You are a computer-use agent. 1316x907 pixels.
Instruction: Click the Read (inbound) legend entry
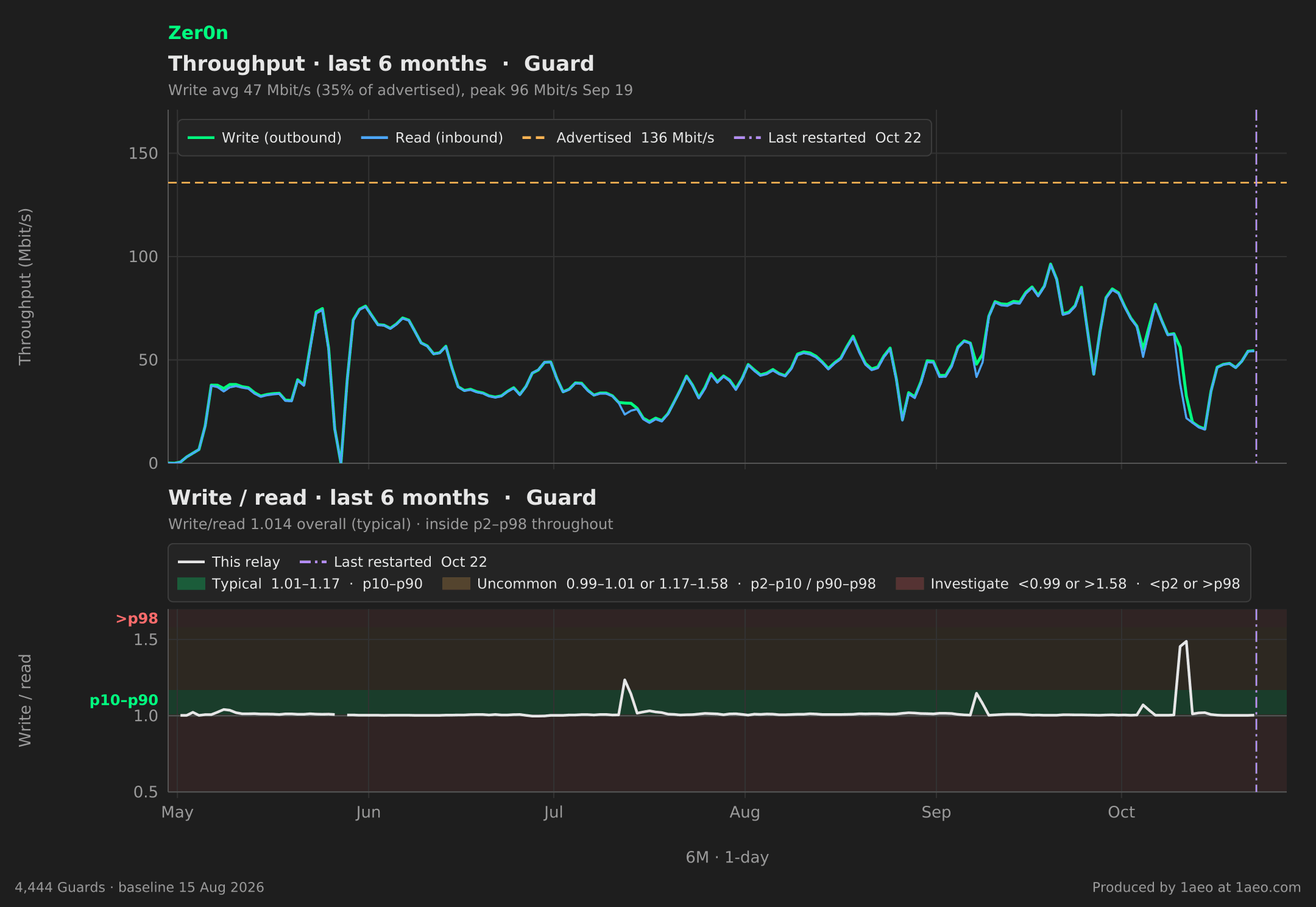point(432,138)
